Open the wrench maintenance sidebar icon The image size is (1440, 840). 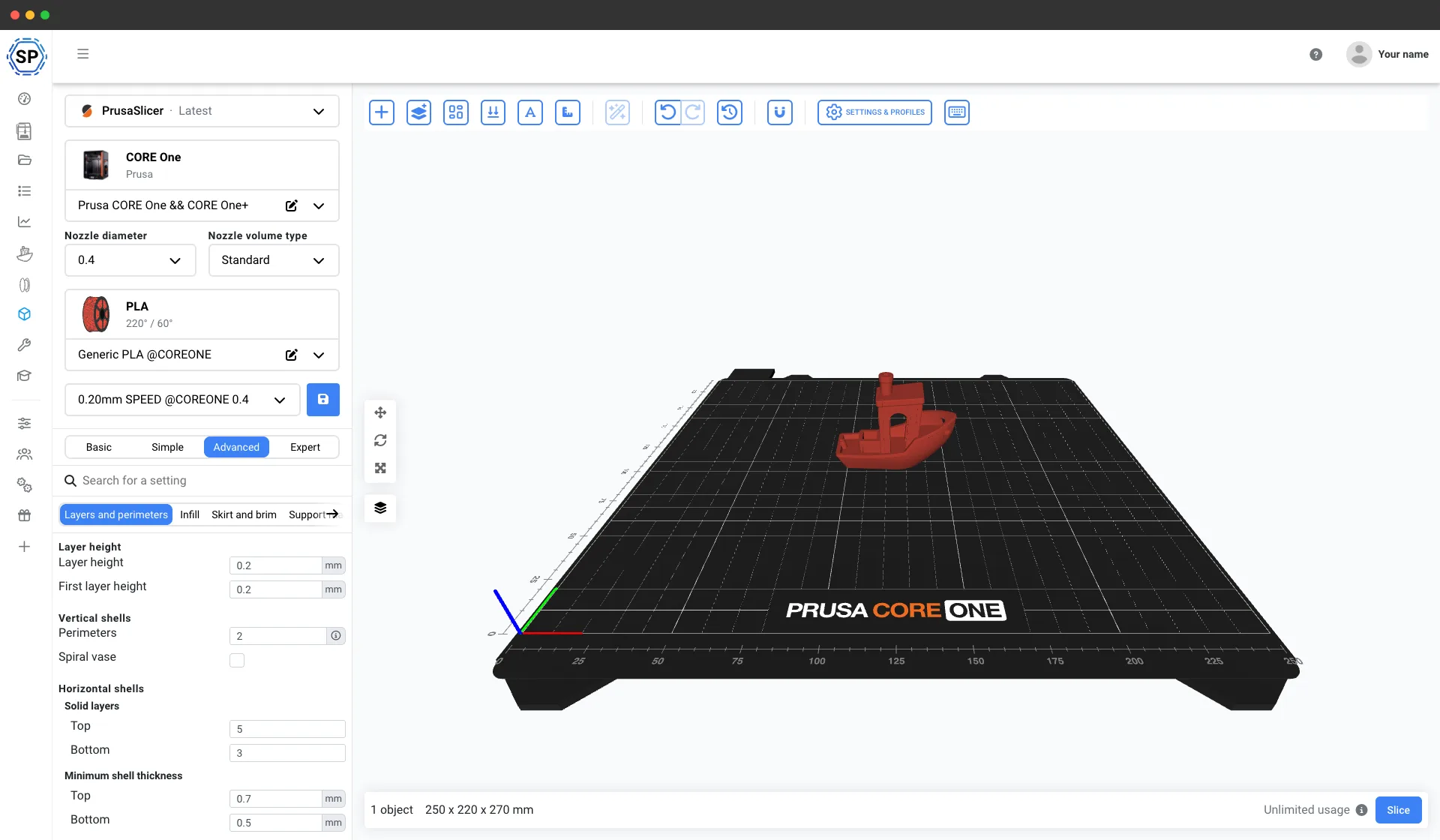coord(24,345)
